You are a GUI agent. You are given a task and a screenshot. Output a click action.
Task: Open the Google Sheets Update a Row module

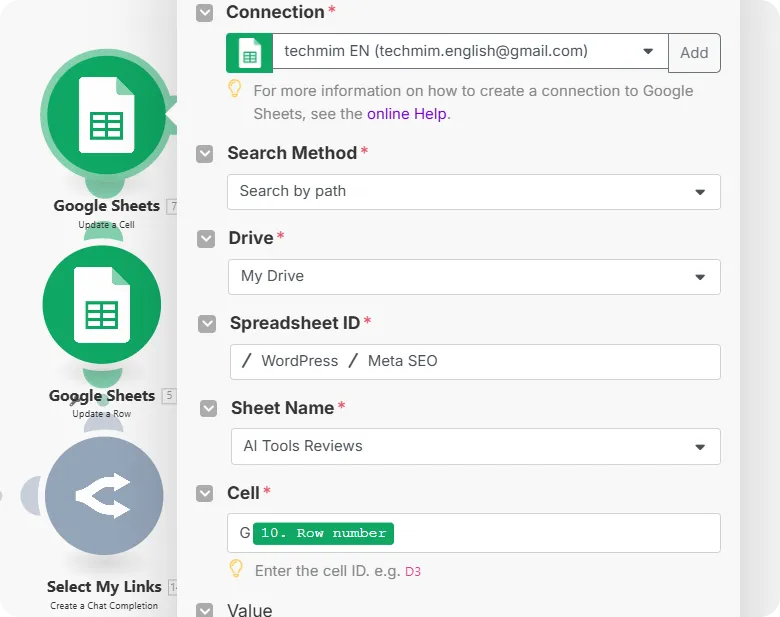click(102, 306)
